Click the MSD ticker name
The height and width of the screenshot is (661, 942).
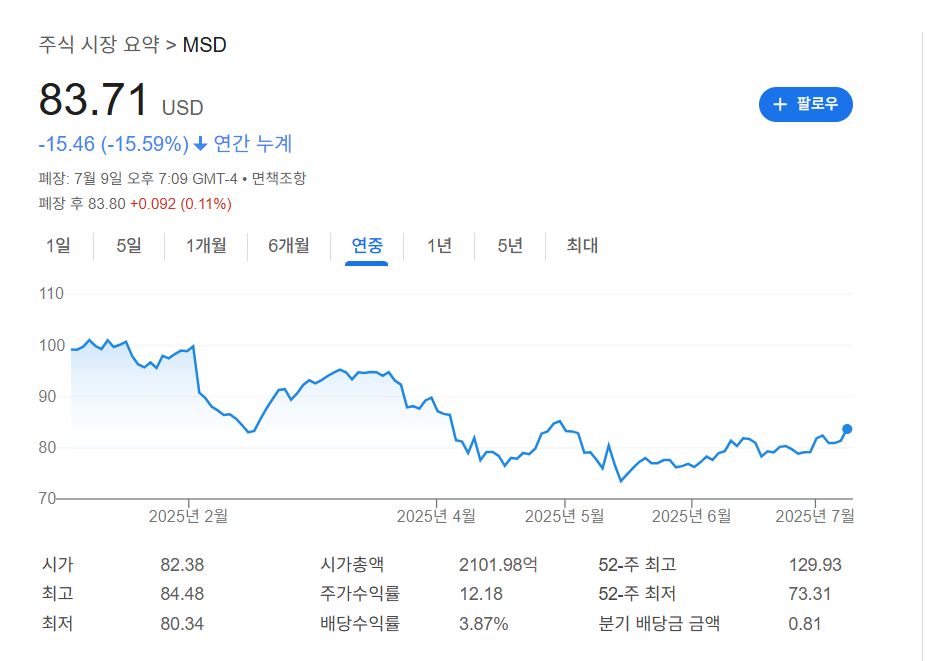(204, 45)
